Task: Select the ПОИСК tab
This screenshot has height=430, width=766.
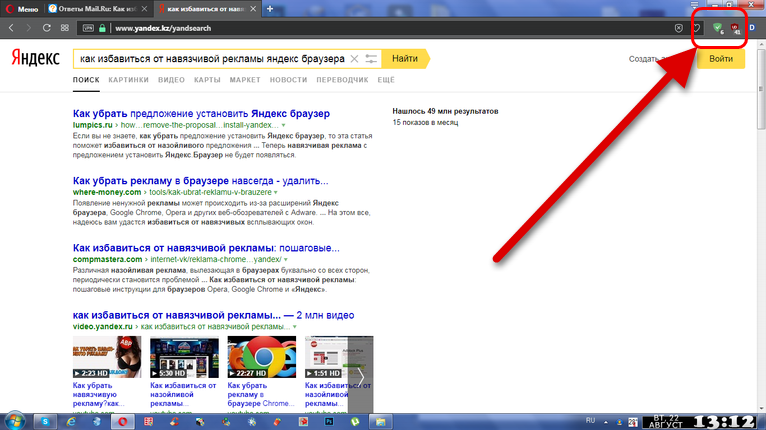Action: (x=86, y=80)
